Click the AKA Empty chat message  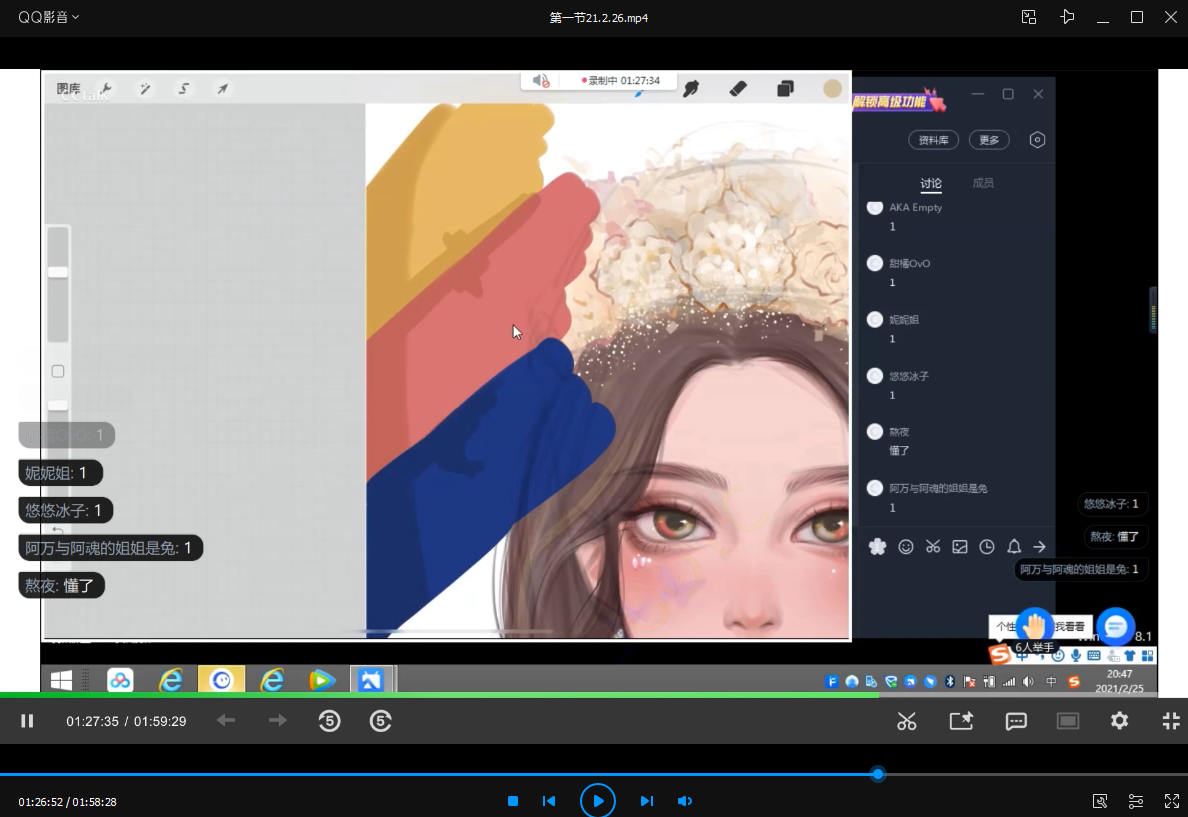click(955, 217)
